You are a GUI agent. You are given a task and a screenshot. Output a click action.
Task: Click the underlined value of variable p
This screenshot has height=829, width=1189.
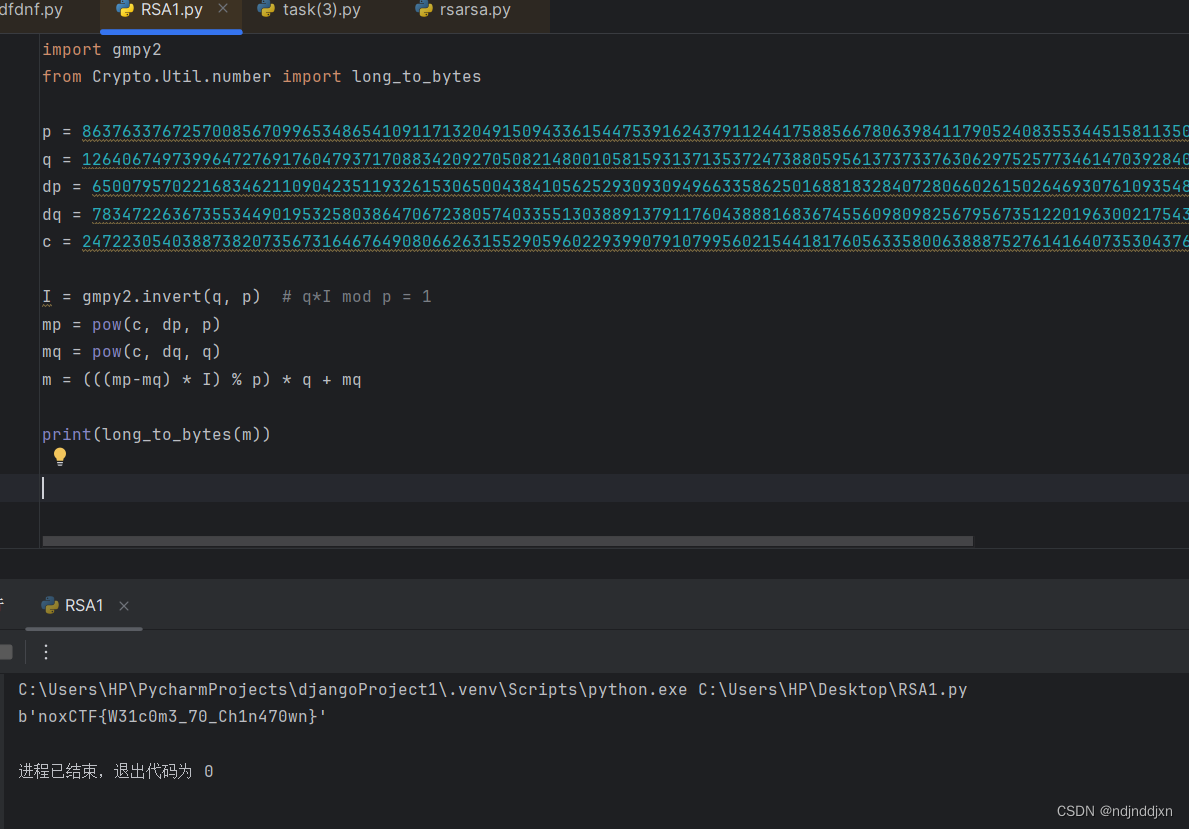600,131
